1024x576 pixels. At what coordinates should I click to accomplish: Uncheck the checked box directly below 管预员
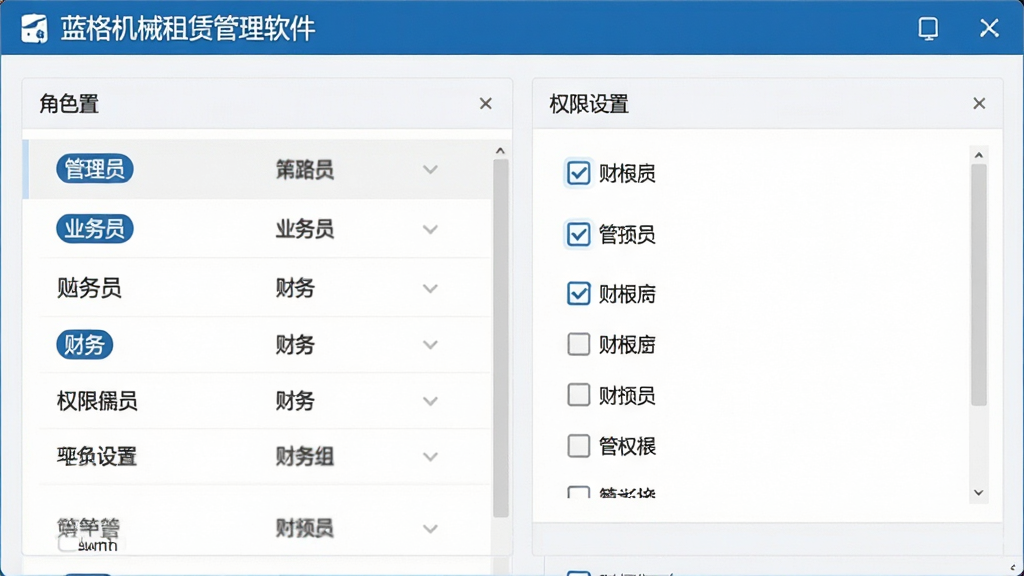coord(579,294)
